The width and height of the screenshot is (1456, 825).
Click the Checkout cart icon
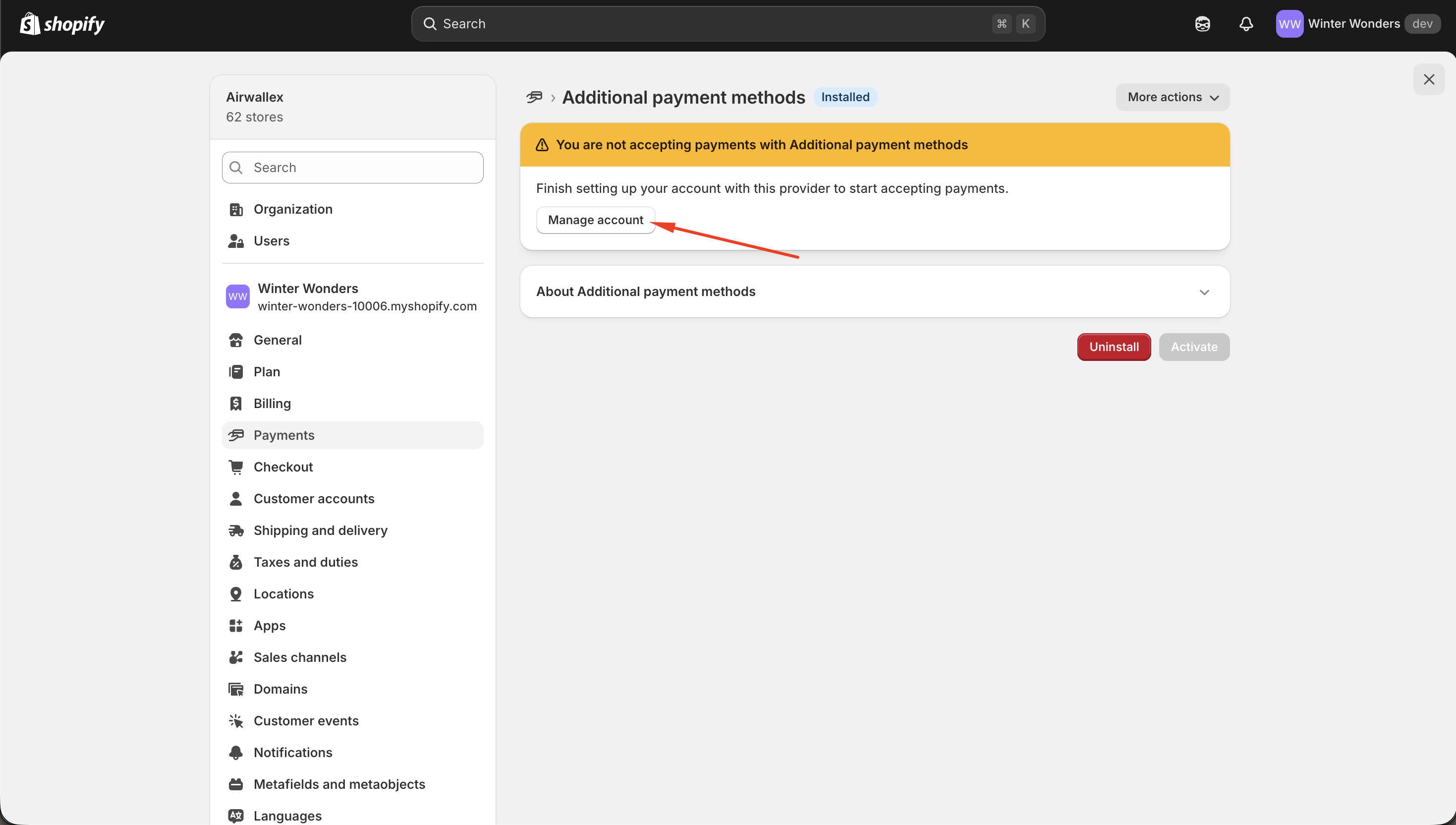tap(235, 468)
